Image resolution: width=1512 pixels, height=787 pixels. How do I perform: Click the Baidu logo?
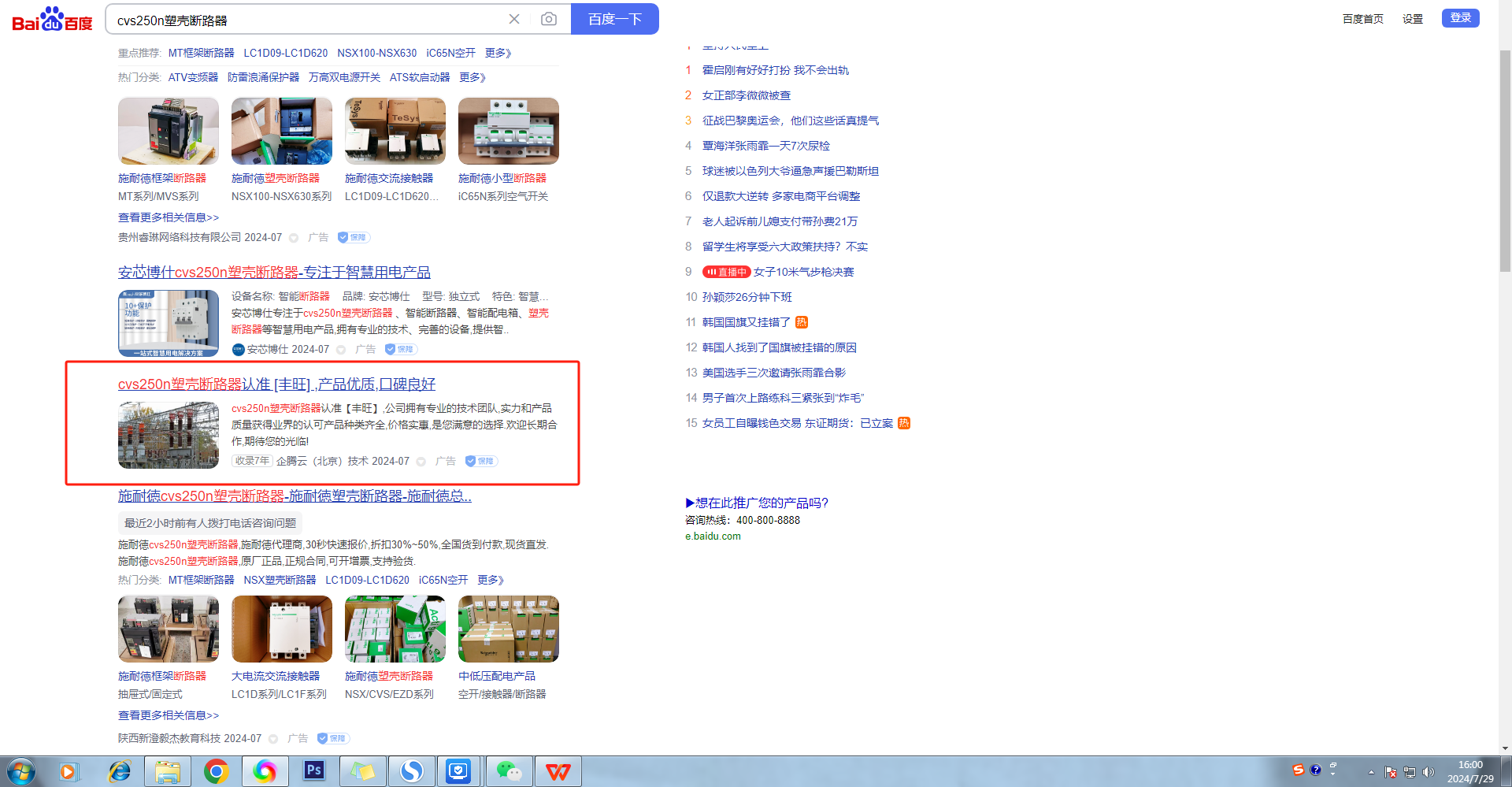[x=52, y=19]
